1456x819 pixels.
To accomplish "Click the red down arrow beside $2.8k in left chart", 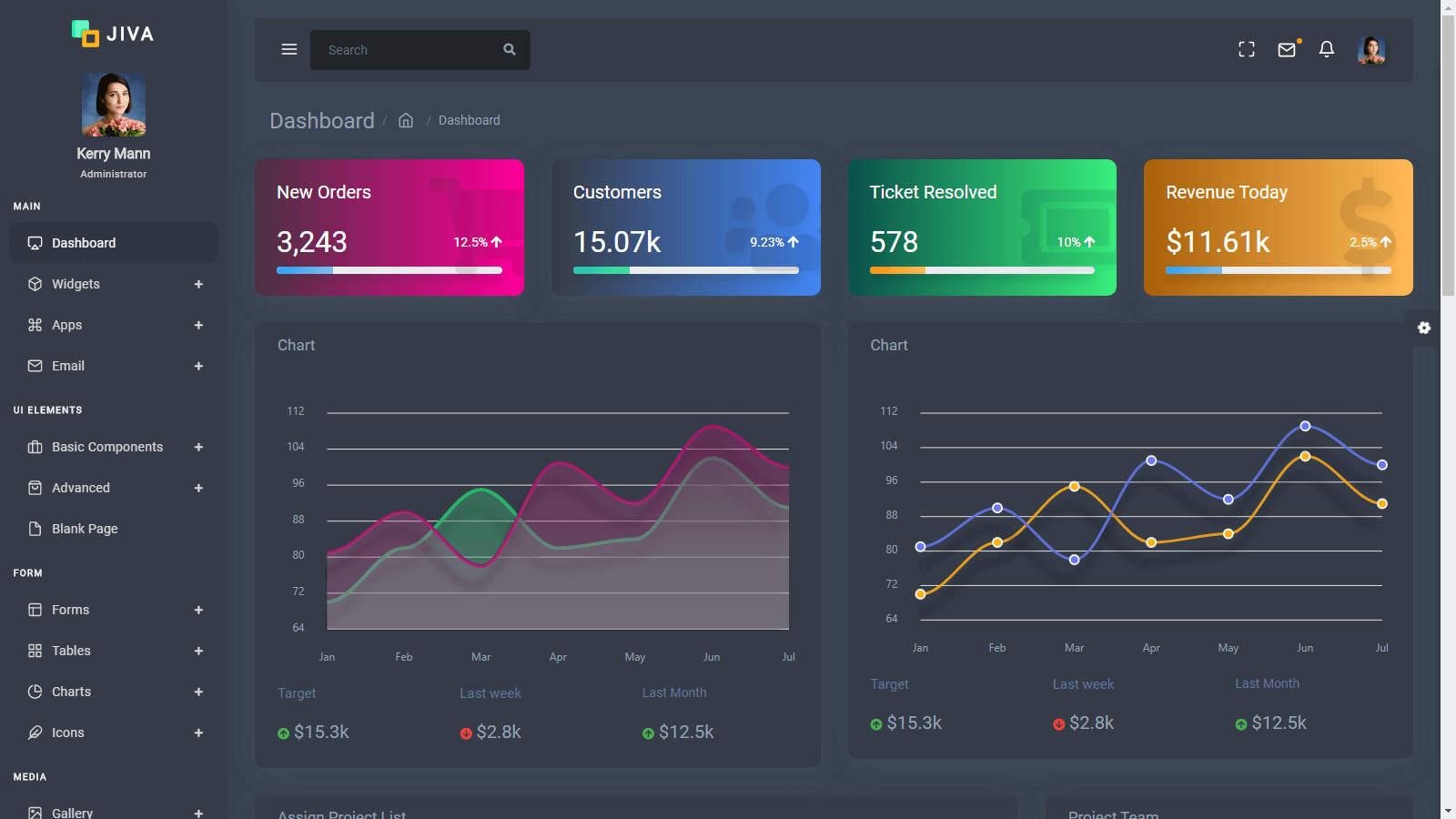I will point(466,733).
